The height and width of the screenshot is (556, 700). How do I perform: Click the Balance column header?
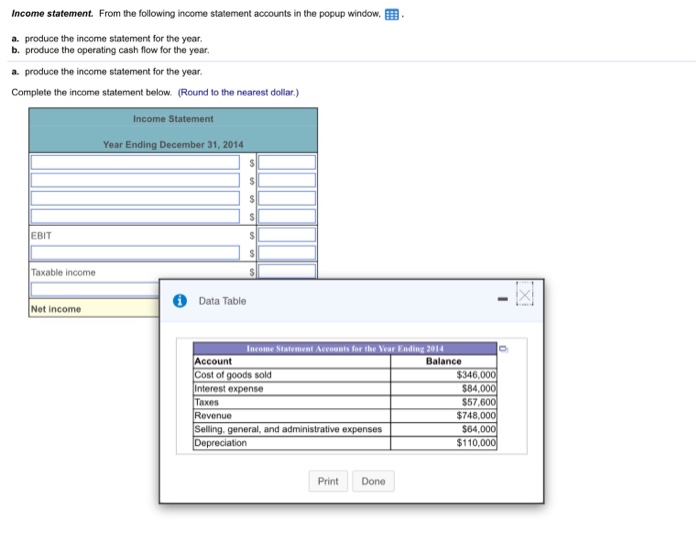444,361
